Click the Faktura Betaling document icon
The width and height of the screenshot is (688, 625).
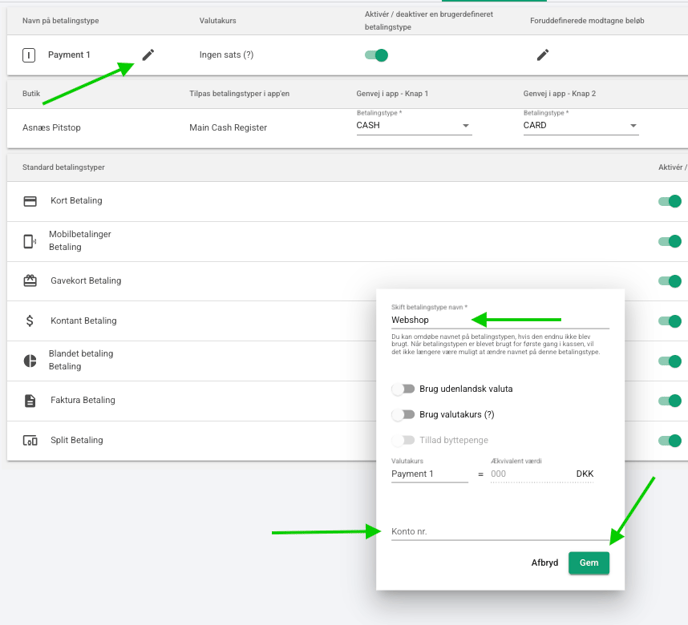point(30,400)
